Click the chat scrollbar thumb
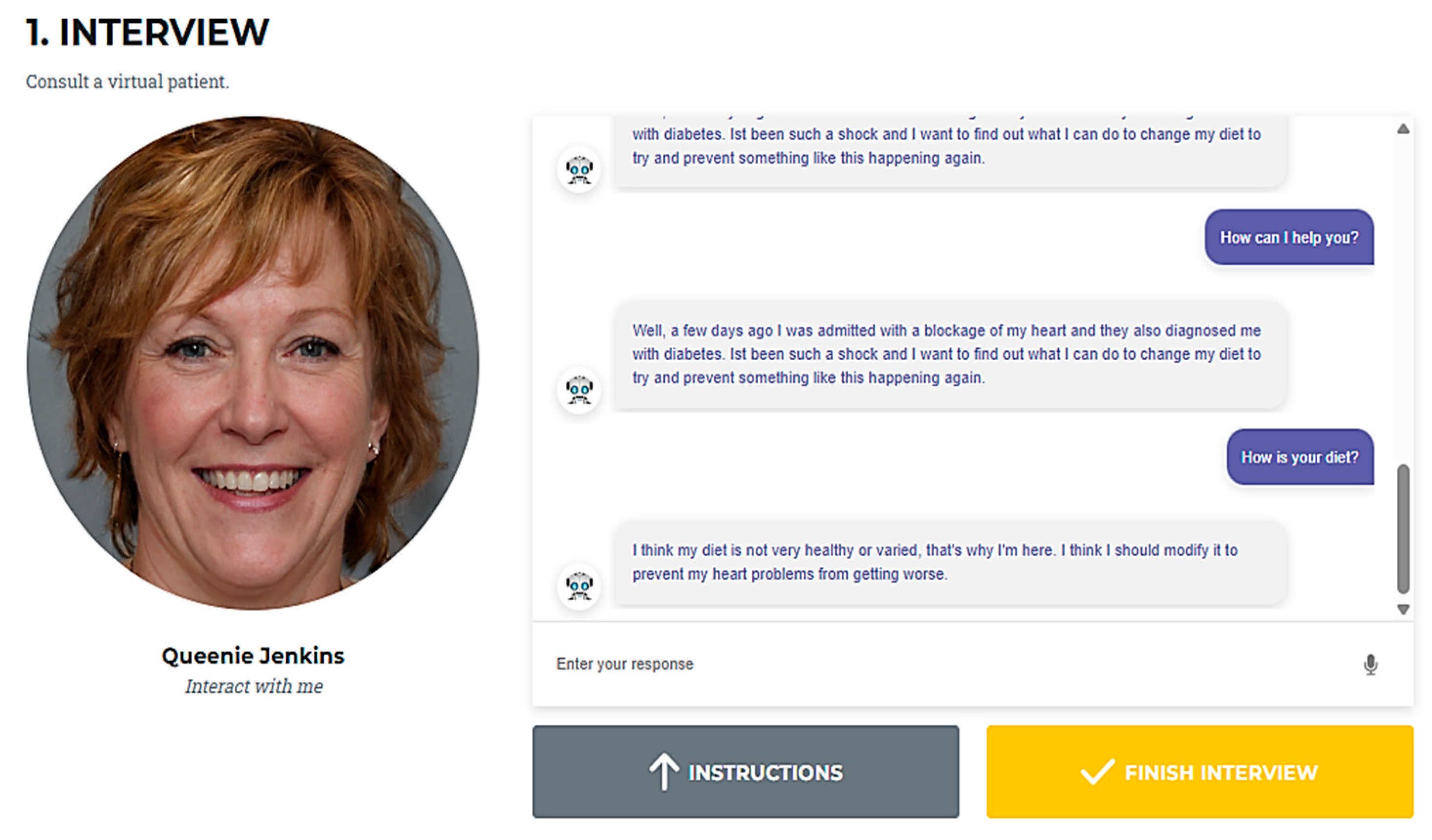Image resolution: width=1432 pixels, height=840 pixels. click(x=1403, y=528)
